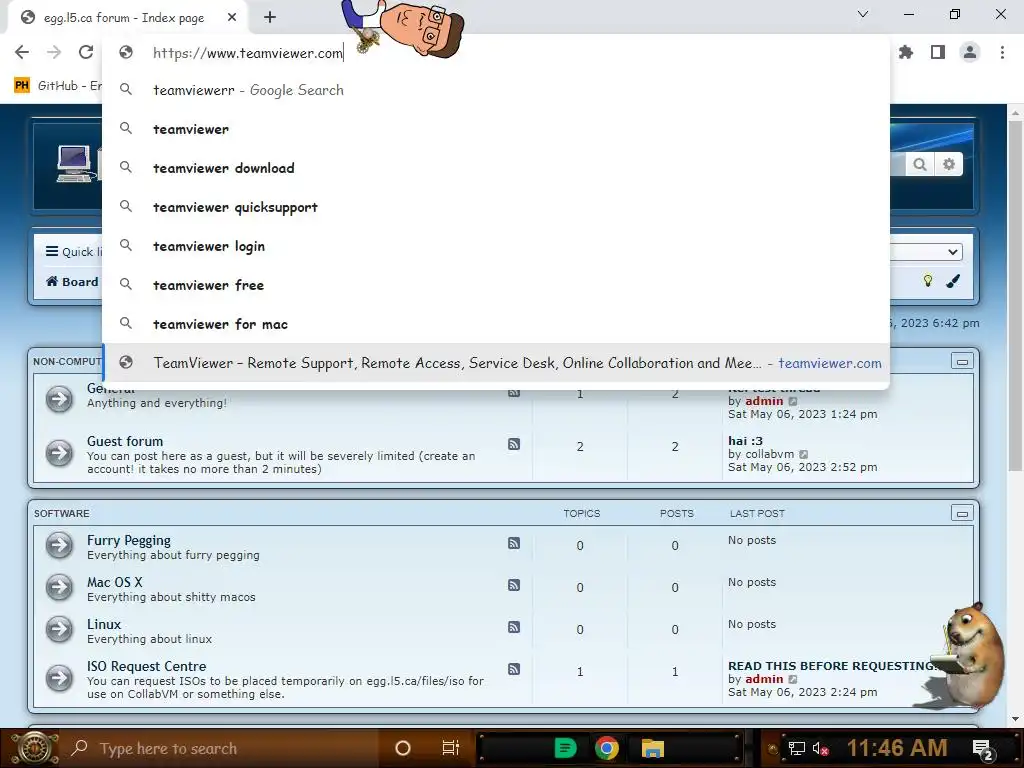The image size is (1024, 768).
Task: Select the teamviewer download suggestion
Action: click(496, 168)
